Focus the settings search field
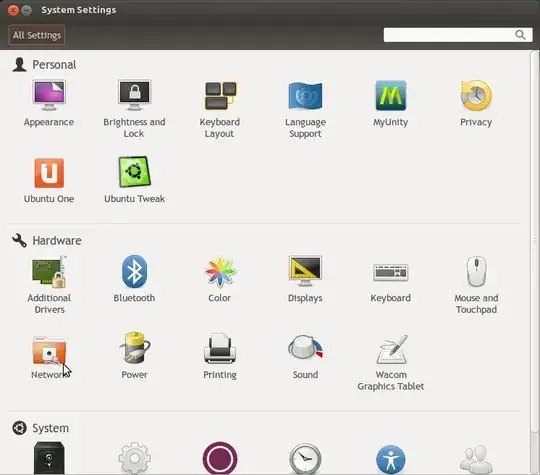540x475 pixels. pyautogui.click(x=458, y=35)
